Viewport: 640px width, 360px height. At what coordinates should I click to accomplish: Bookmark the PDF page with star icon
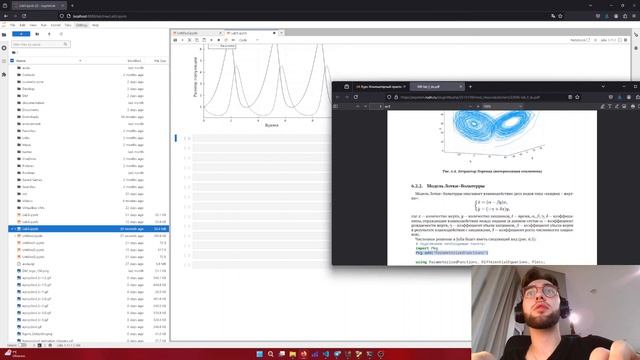577,97
